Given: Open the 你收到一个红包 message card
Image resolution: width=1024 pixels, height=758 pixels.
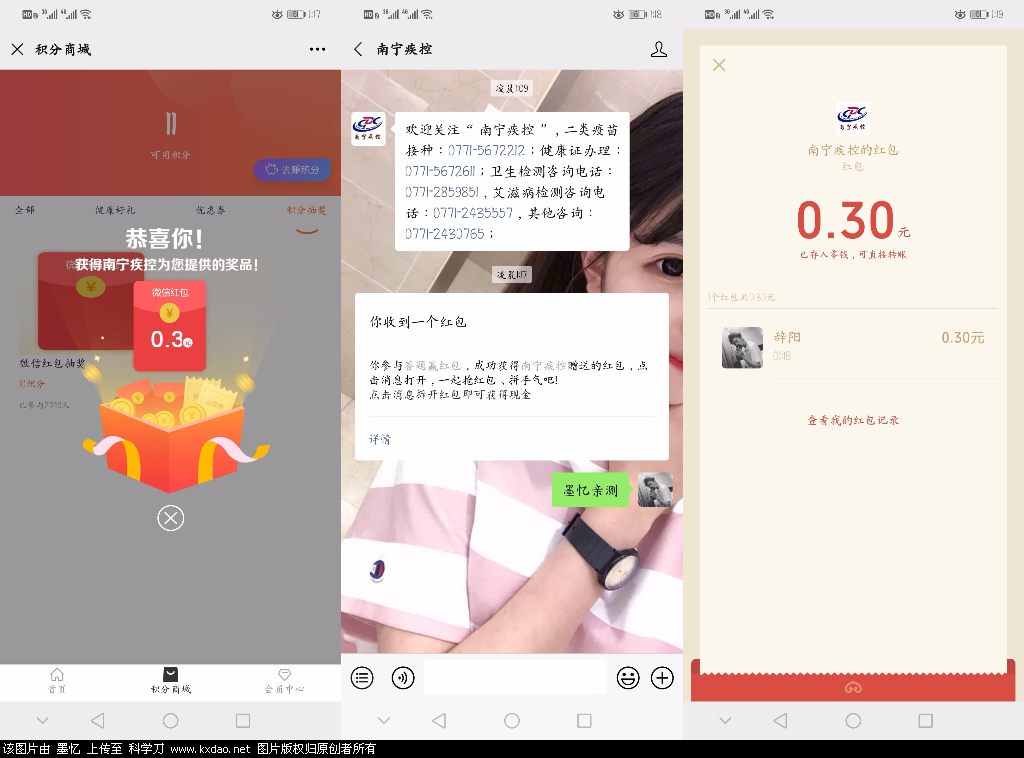Looking at the screenshot, I should [x=511, y=376].
